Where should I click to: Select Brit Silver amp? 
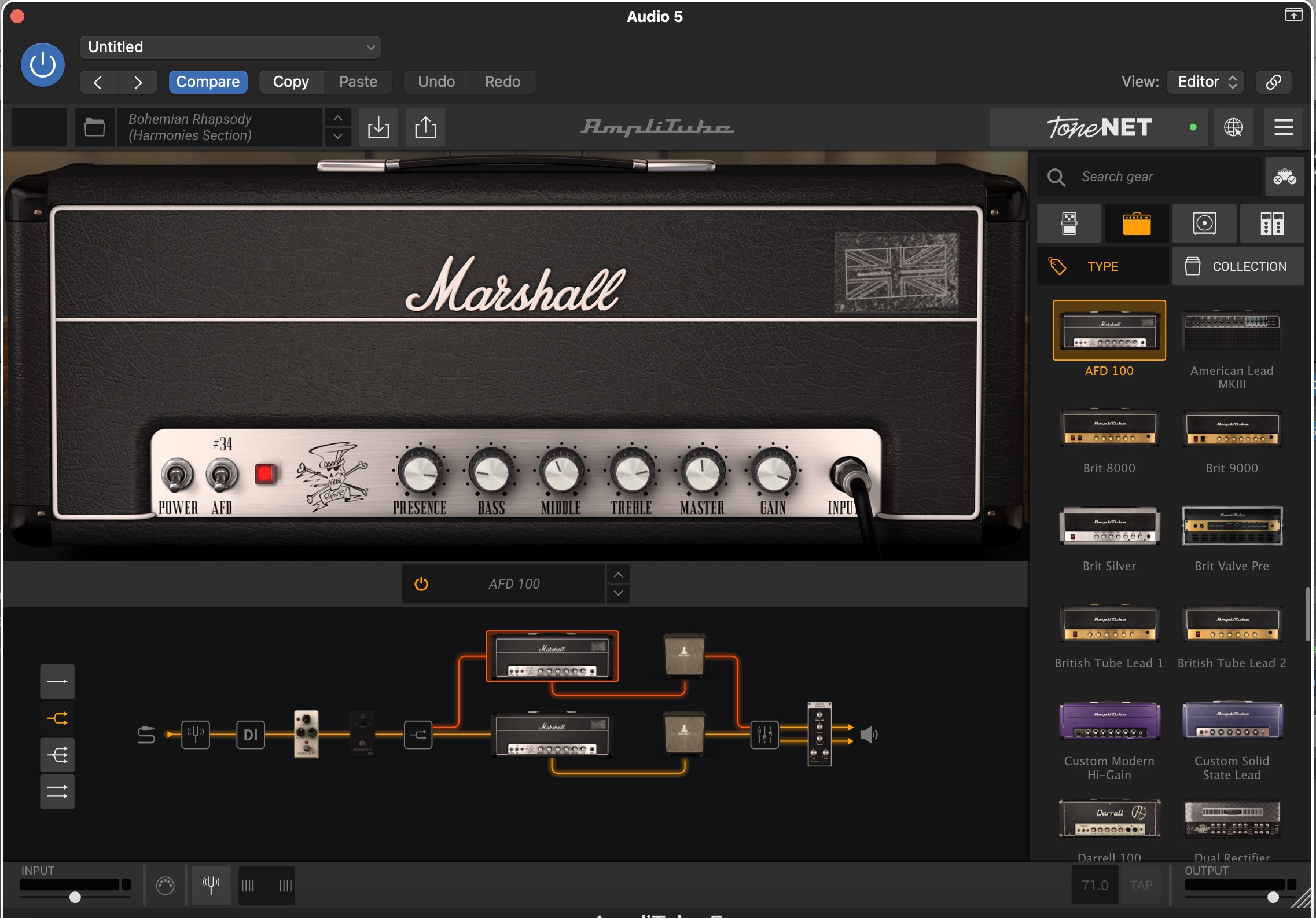tap(1109, 526)
